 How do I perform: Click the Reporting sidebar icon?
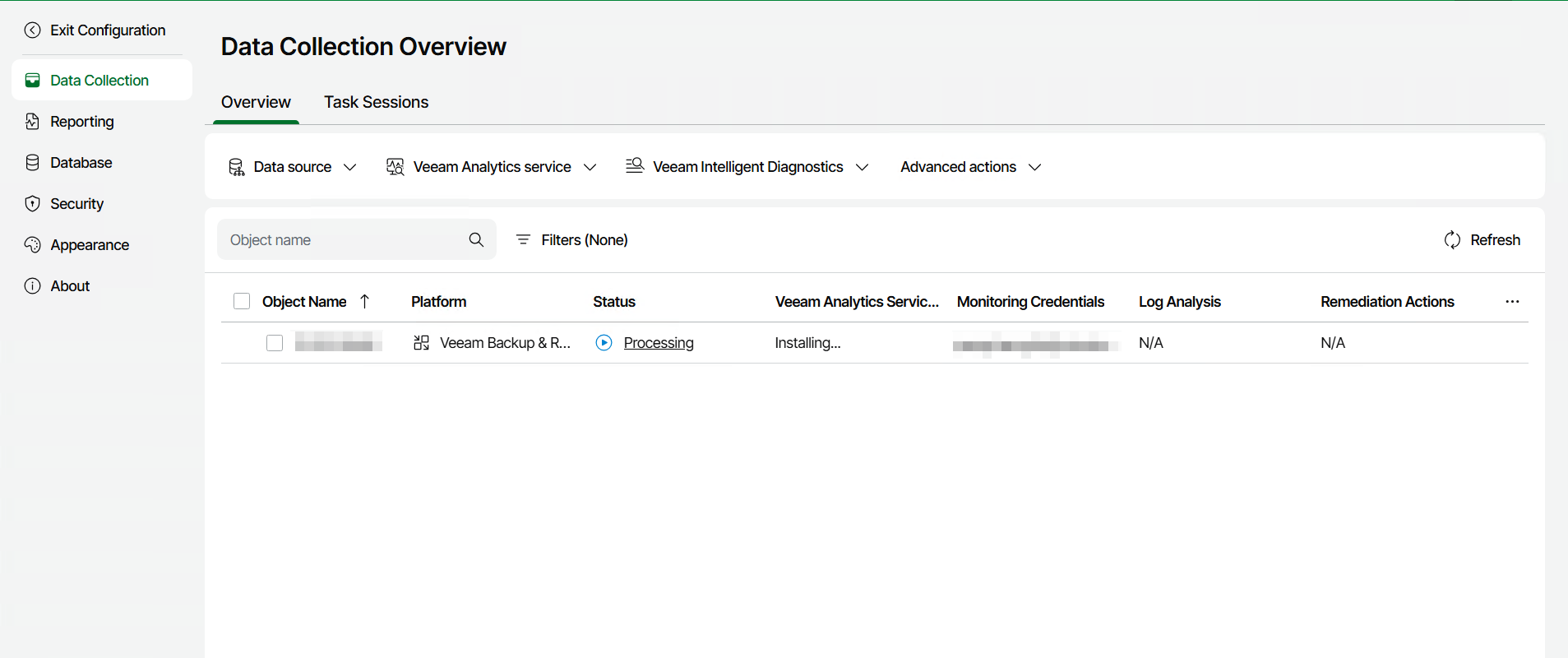click(32, 121)
